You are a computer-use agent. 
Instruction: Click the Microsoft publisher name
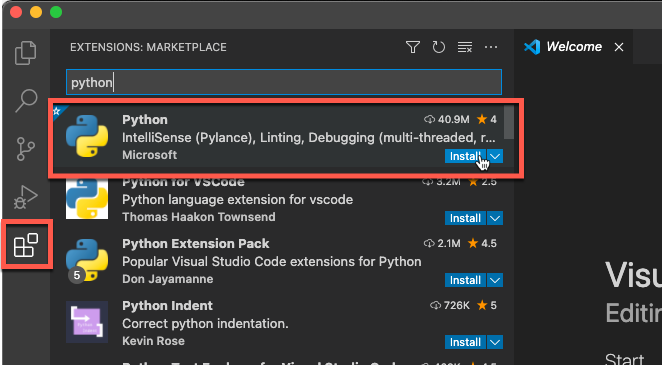[x=149, y=155]
